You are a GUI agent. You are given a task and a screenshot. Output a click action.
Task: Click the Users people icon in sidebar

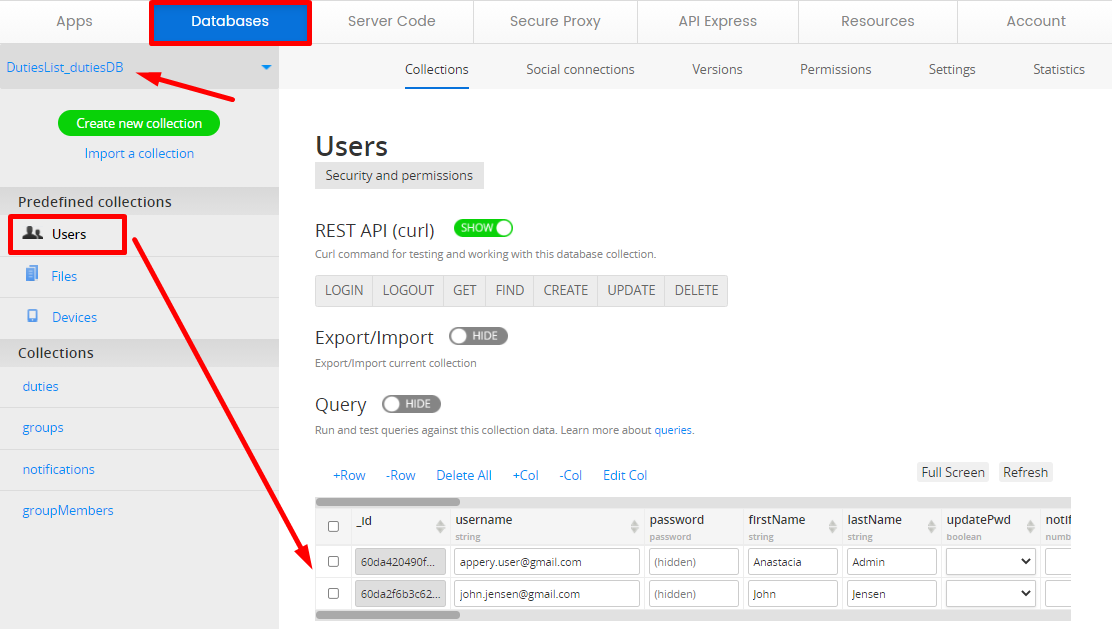tap(33, 233)
